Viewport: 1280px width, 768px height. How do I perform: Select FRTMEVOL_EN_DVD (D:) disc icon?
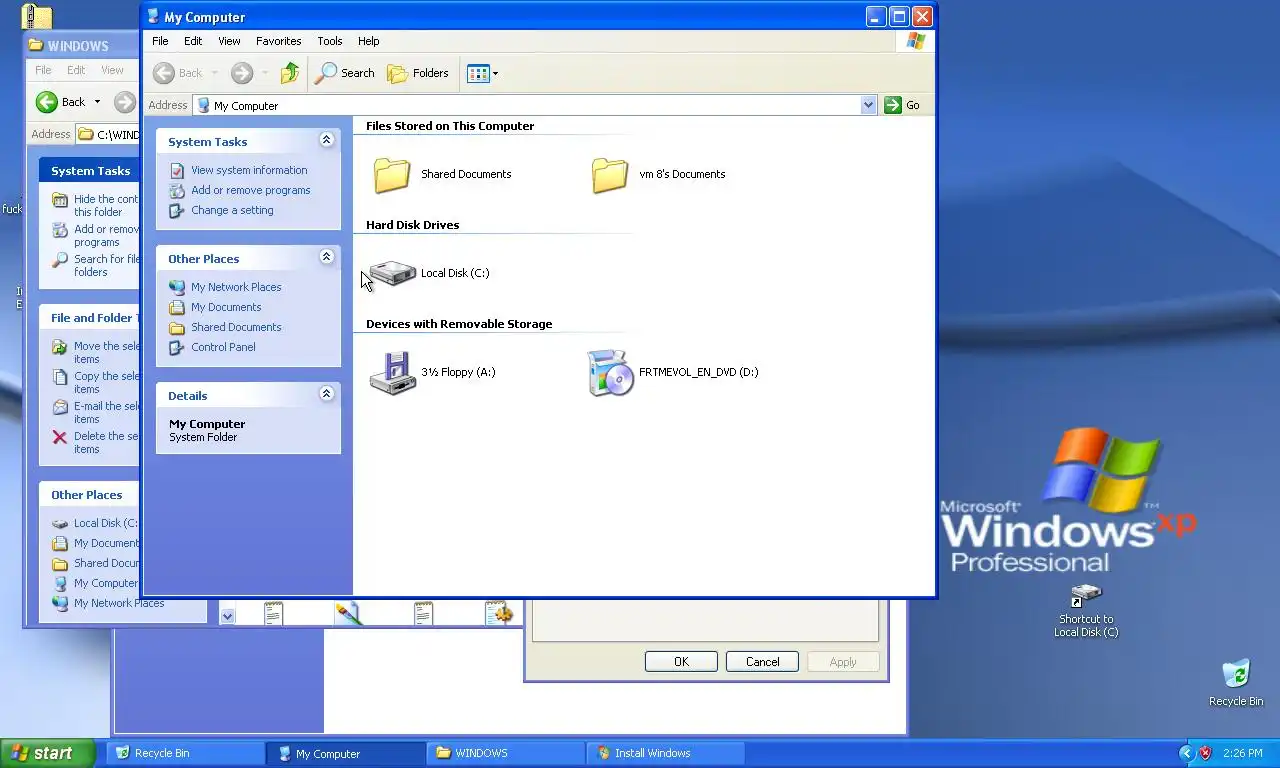(x=610, y=373)
